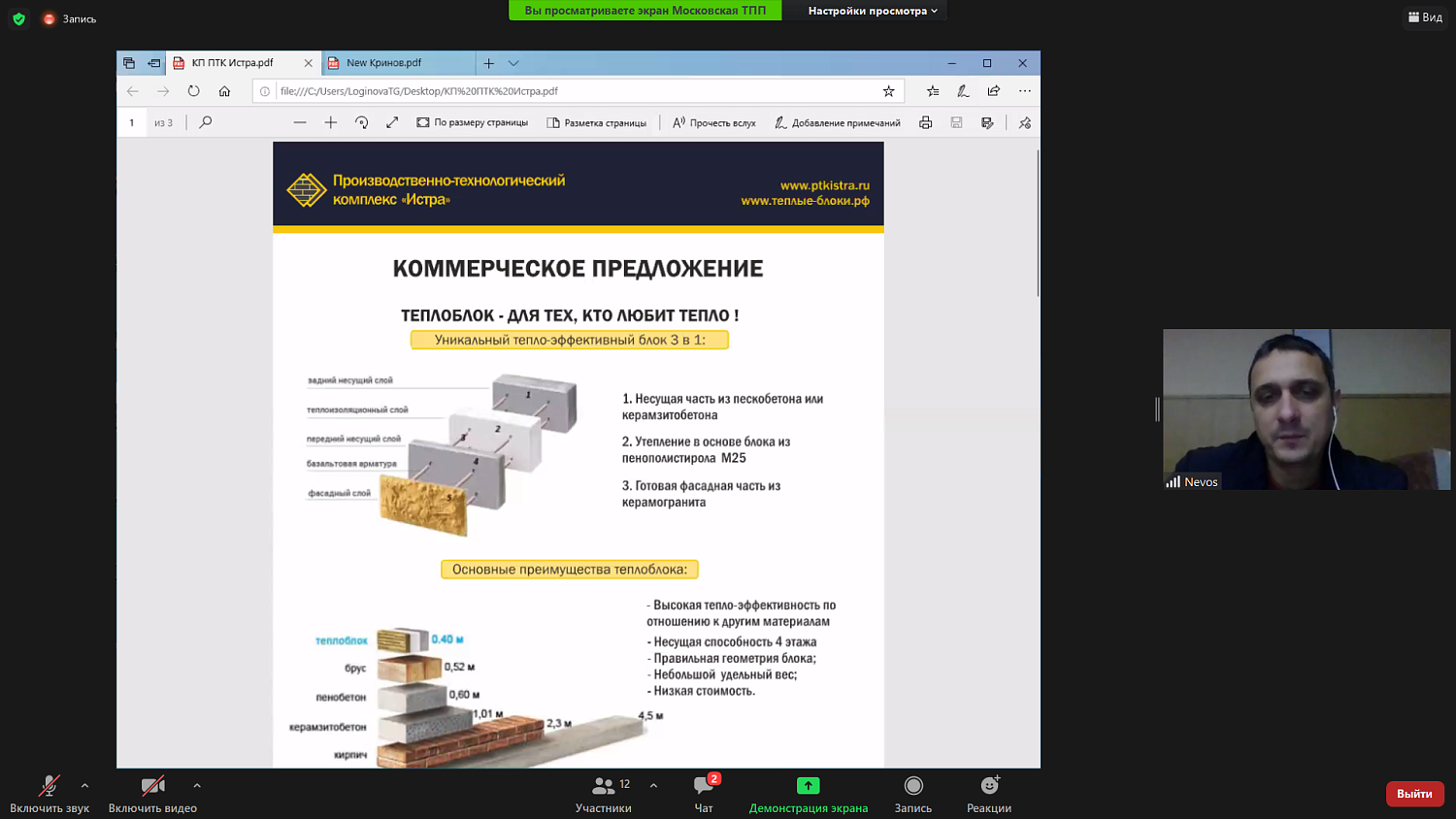The image size is (1456, 819).
Task: Click the yellow Основные преимущества теплоблока label
Action: 570,570
